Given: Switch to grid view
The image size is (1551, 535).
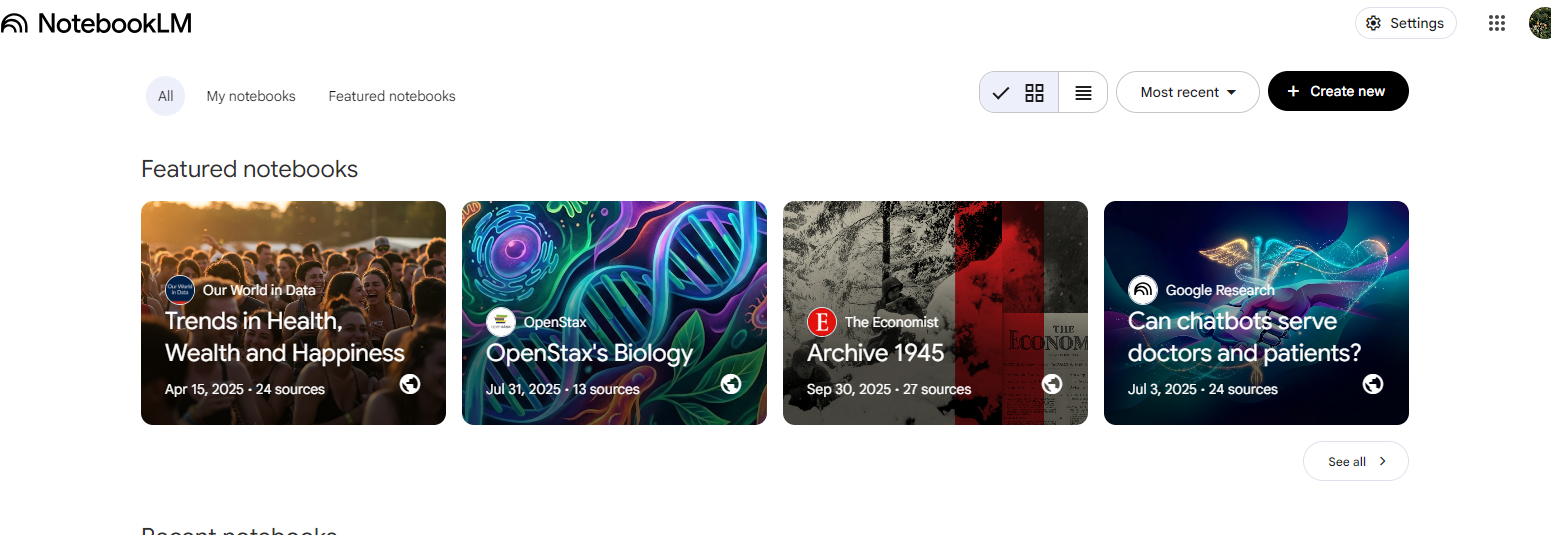Looking at the screenshot, I should [1034, 93].
